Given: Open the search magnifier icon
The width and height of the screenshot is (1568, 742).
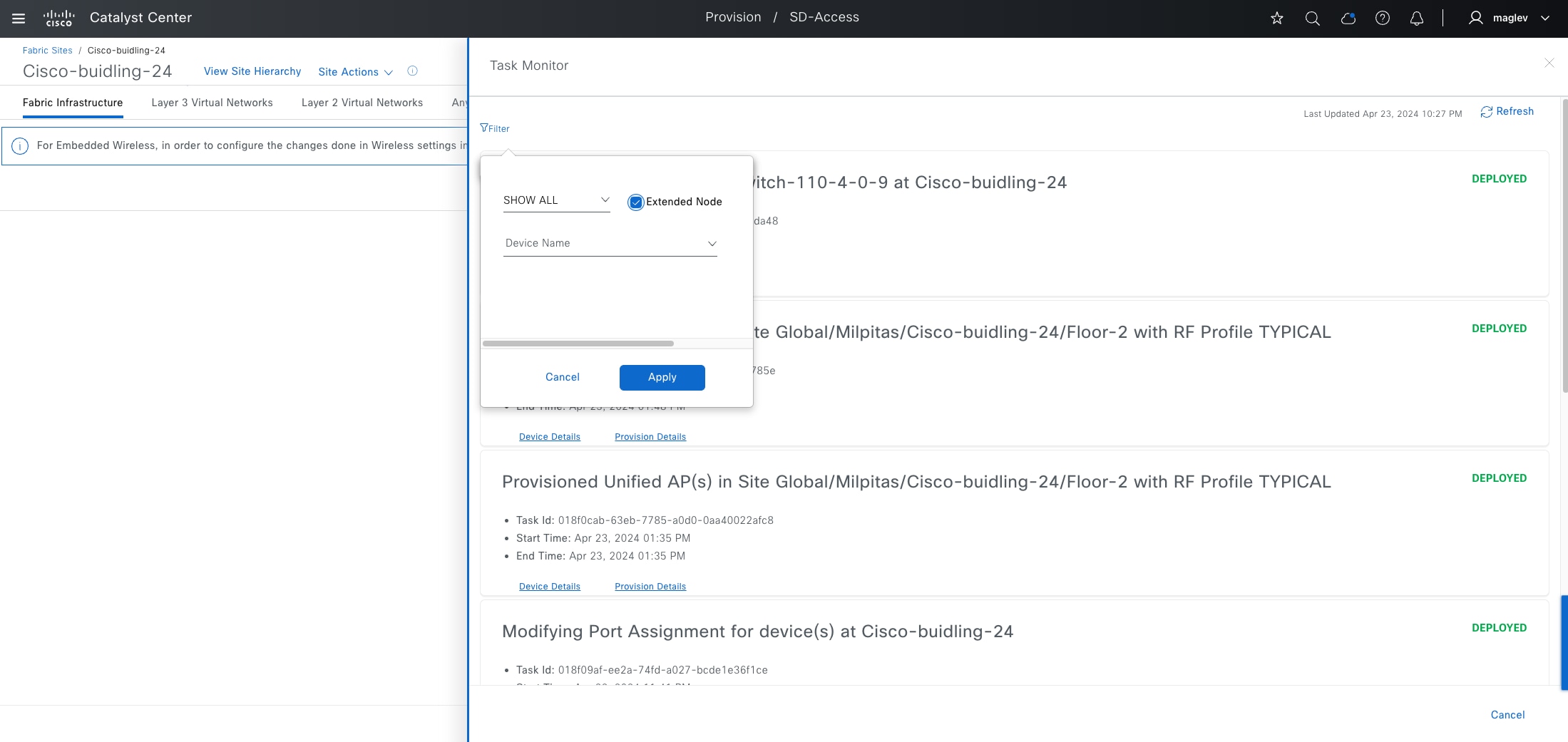Looking at the screenshot, I should pos(1312,19).
